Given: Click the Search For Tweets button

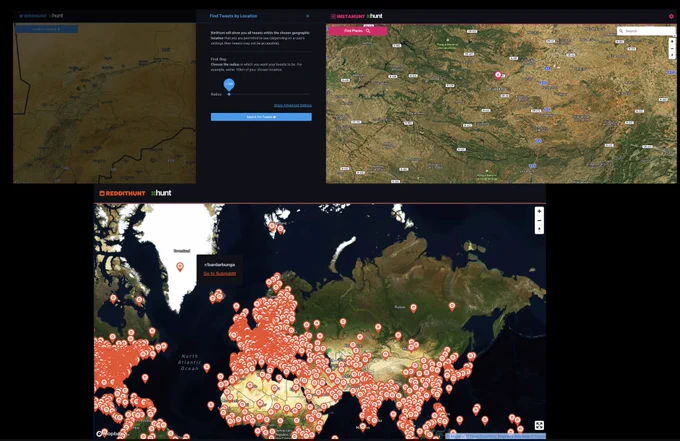Looking at the screenshot, I should (x=261, y=117).
